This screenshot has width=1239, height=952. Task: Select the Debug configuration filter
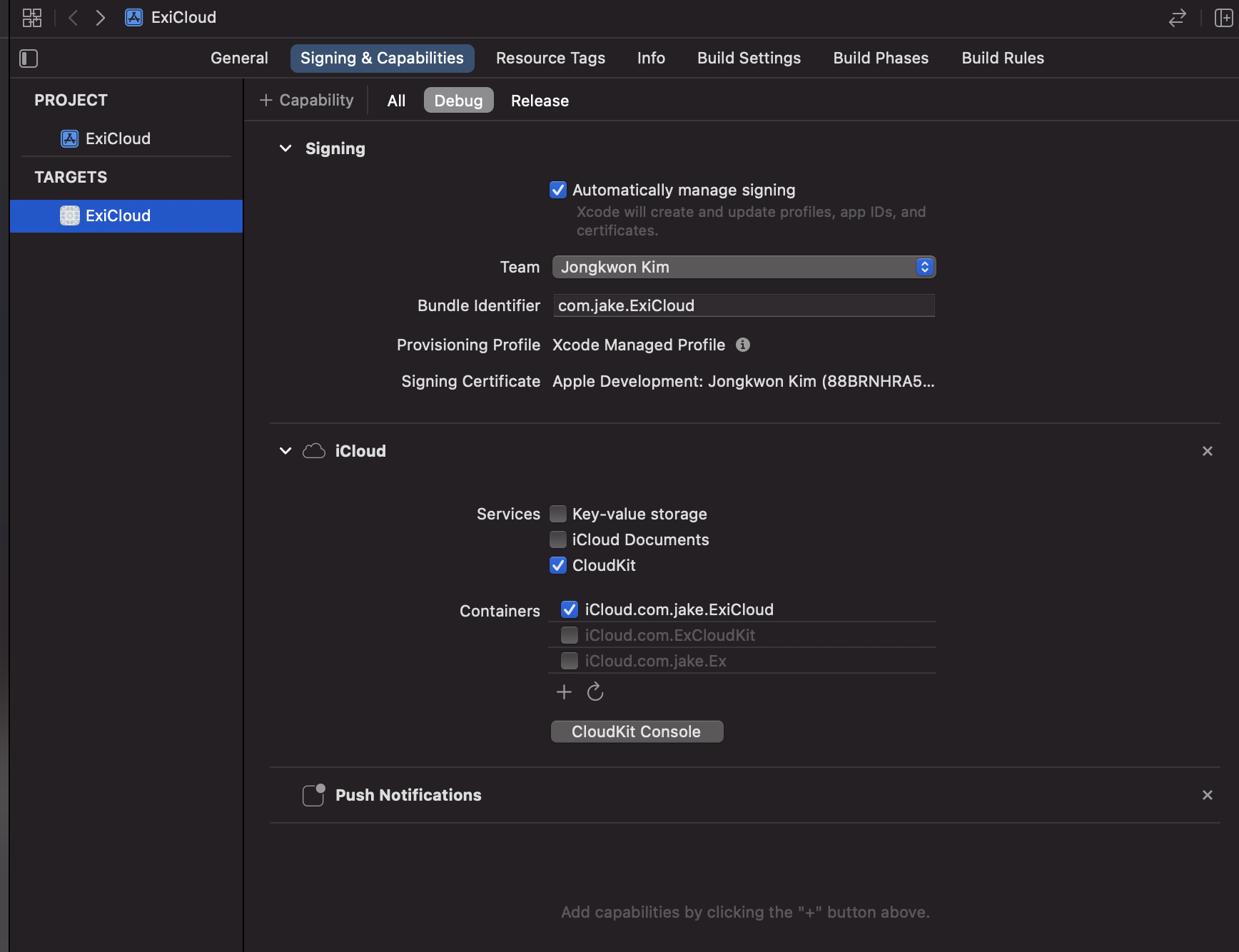pos(458,101)
